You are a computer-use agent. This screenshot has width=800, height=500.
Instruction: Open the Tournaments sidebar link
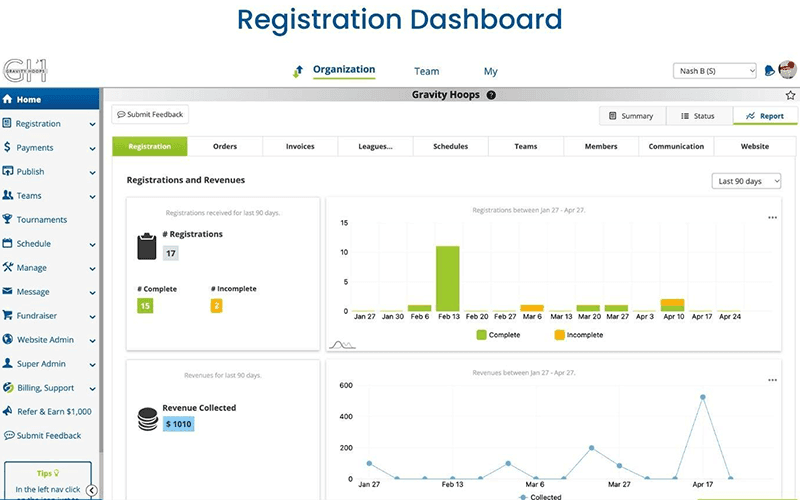(42, 219)
